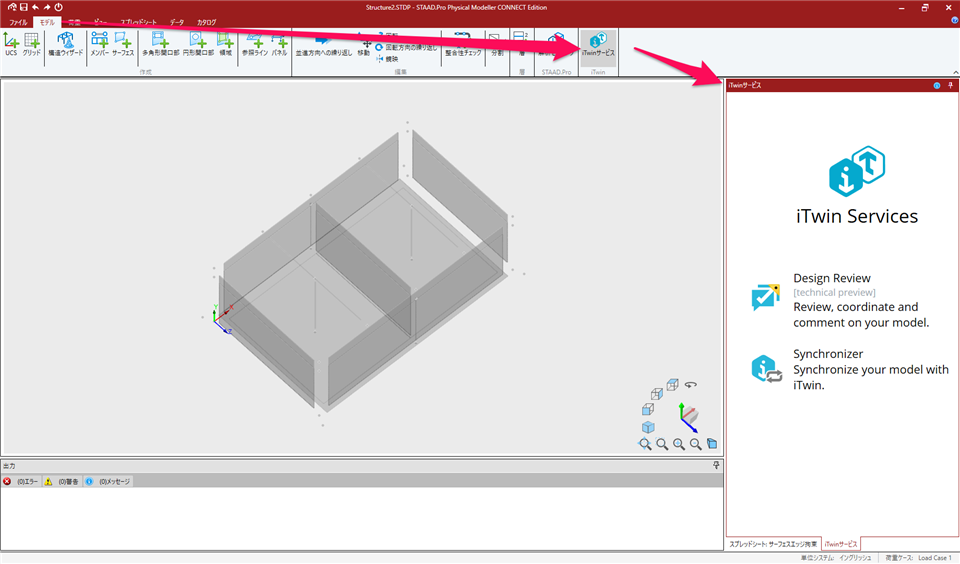960x564 pixels.
Task: Click the info icon in iTwin panel header
Action: click(x=937, y=86)
